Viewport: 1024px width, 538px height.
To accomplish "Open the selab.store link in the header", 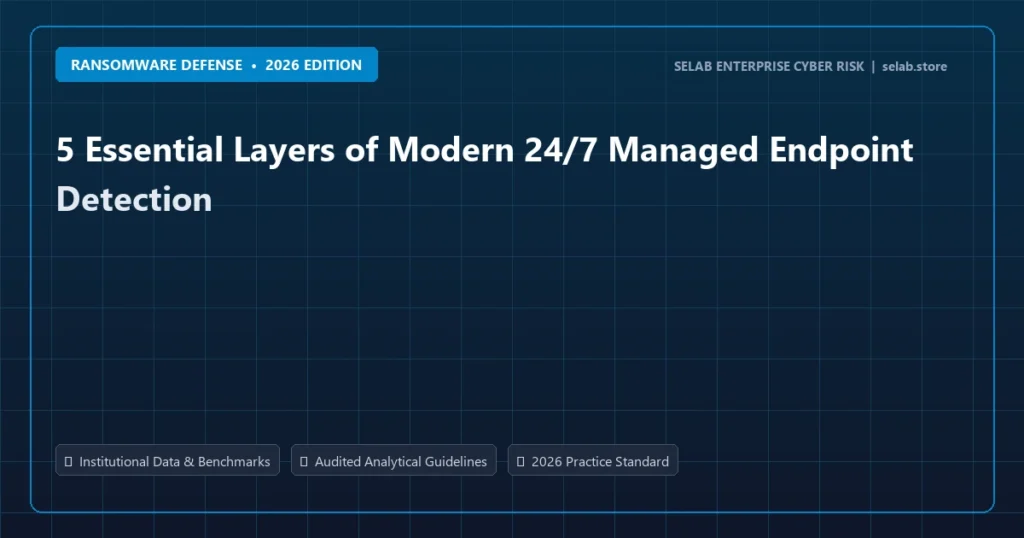I will point(914,67).
